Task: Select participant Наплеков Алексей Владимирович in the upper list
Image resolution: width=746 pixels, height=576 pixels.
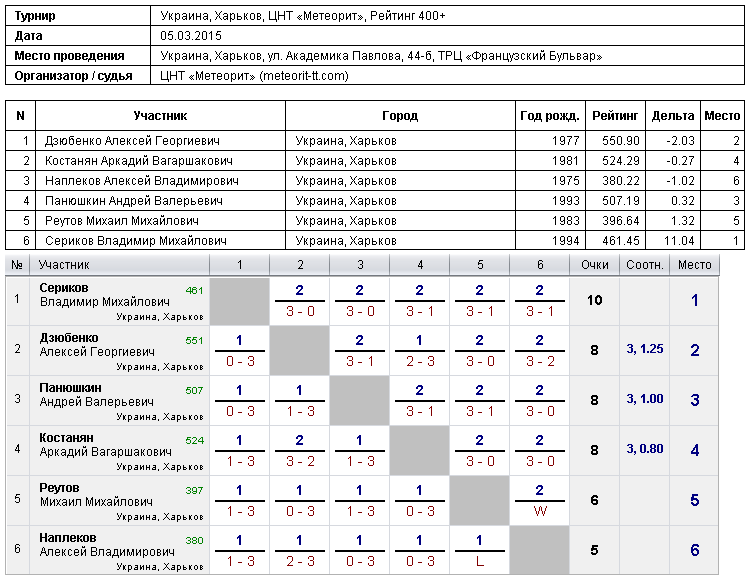Action: click(x=142, y=181)
